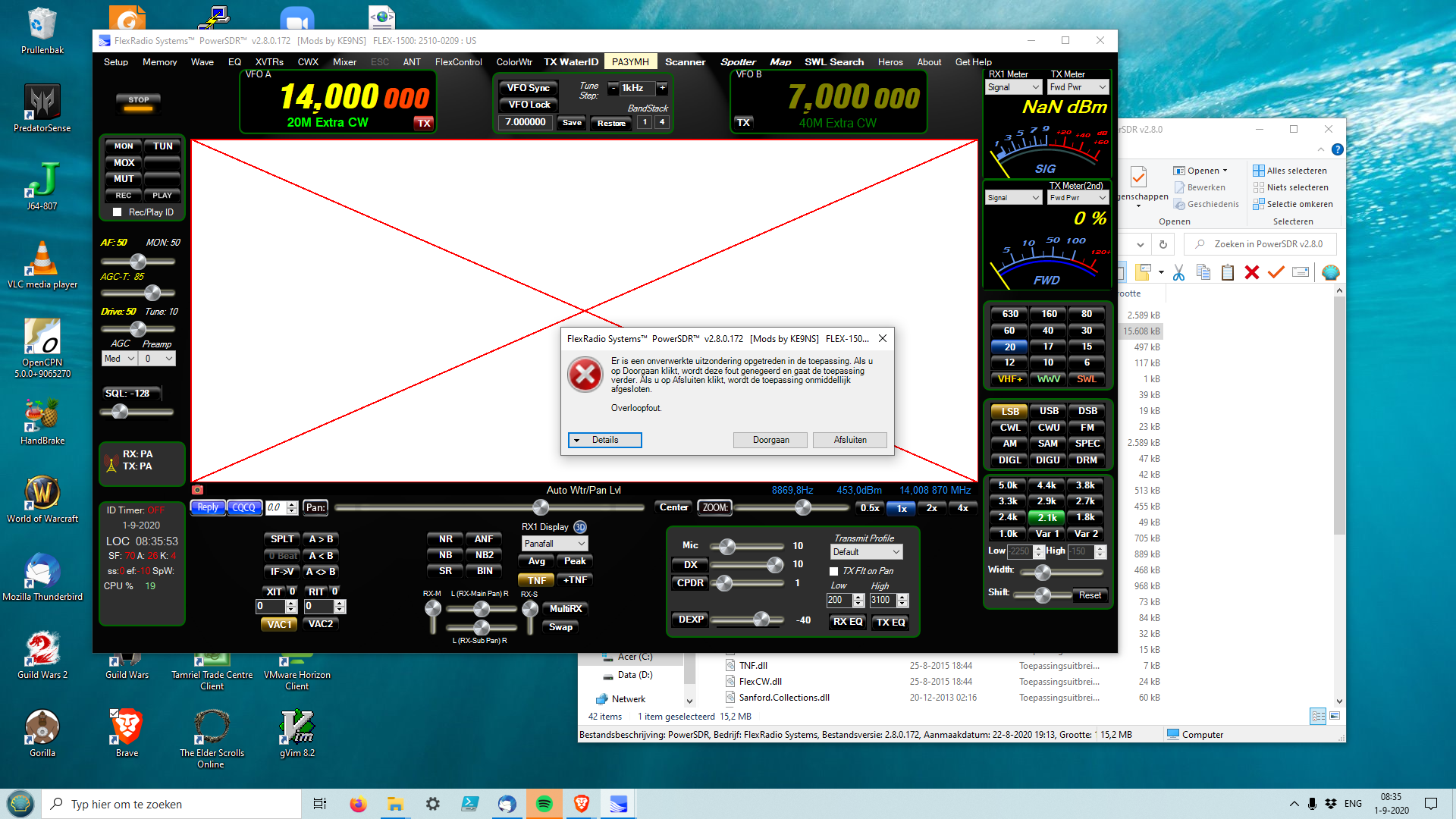Open OpenCPN desktop icon
1456x819 pixels.
tap(42, 347)
